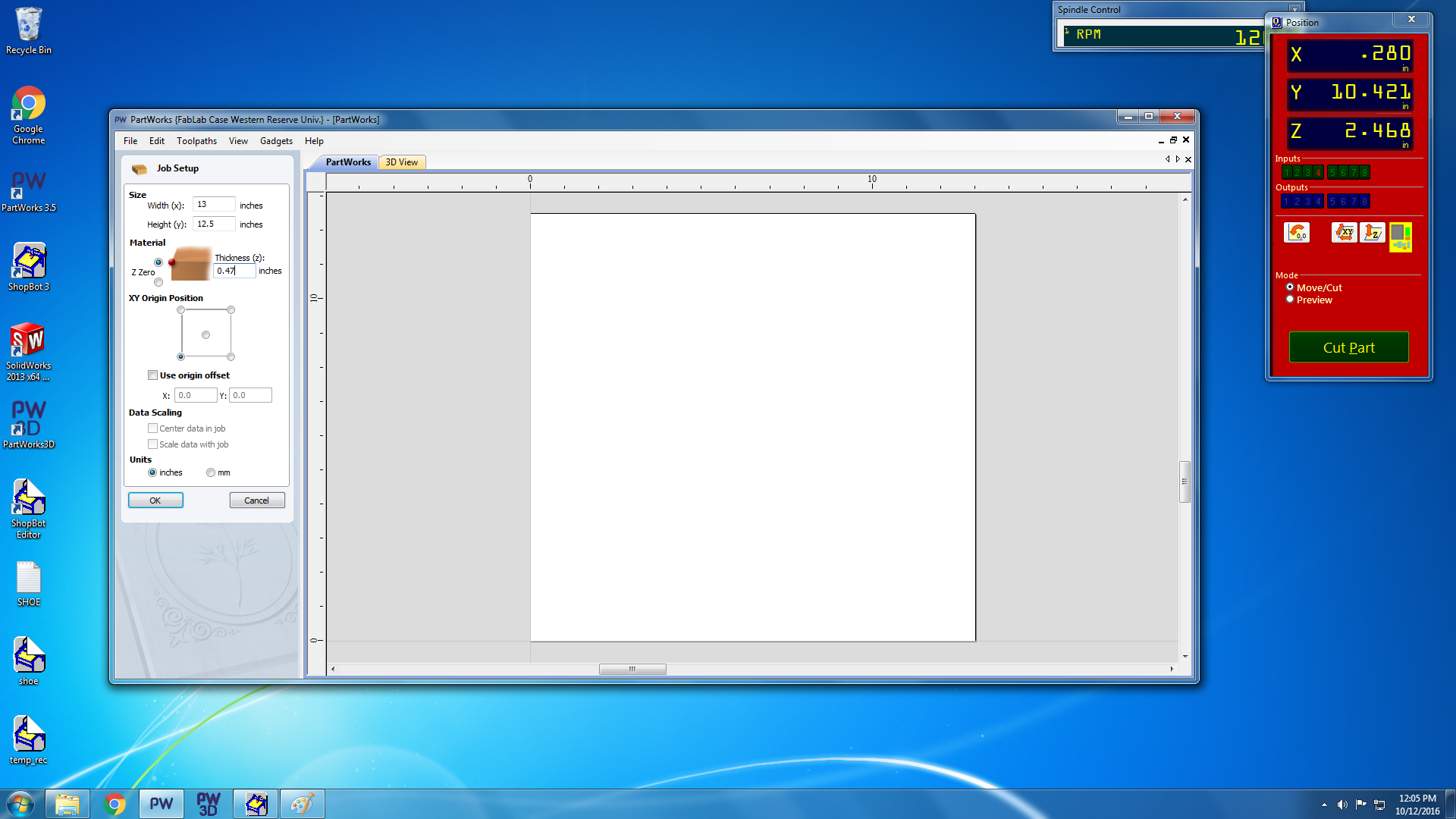The image size is (1456, 819).
Task: Click the tab scroll right arrow
Action: [x=1178, y=159]
